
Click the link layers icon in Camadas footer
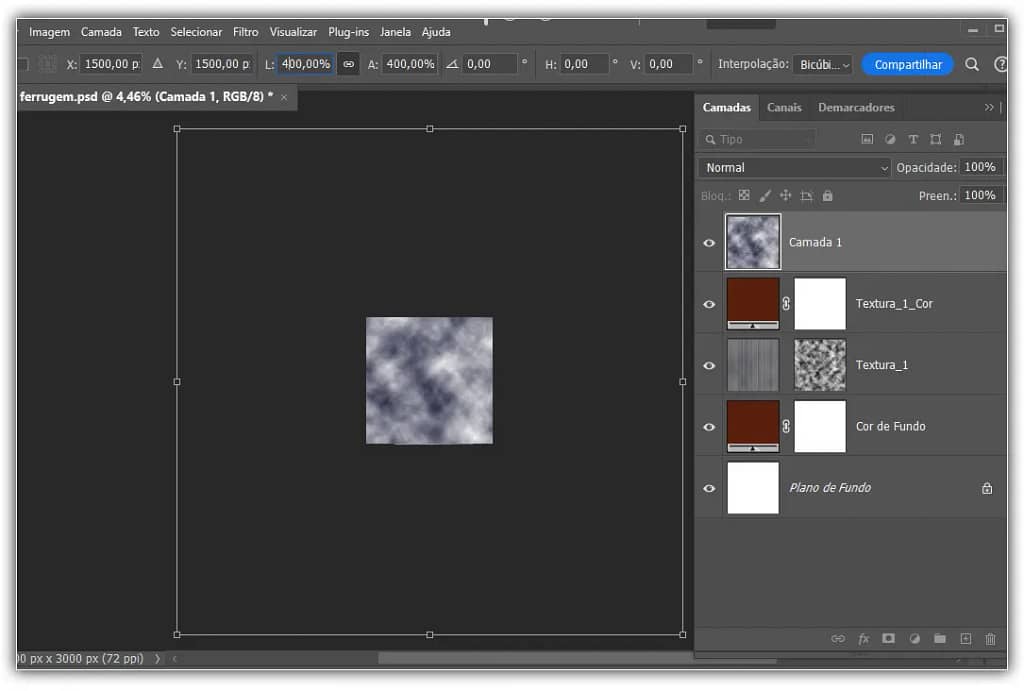[x=838, y=638]
